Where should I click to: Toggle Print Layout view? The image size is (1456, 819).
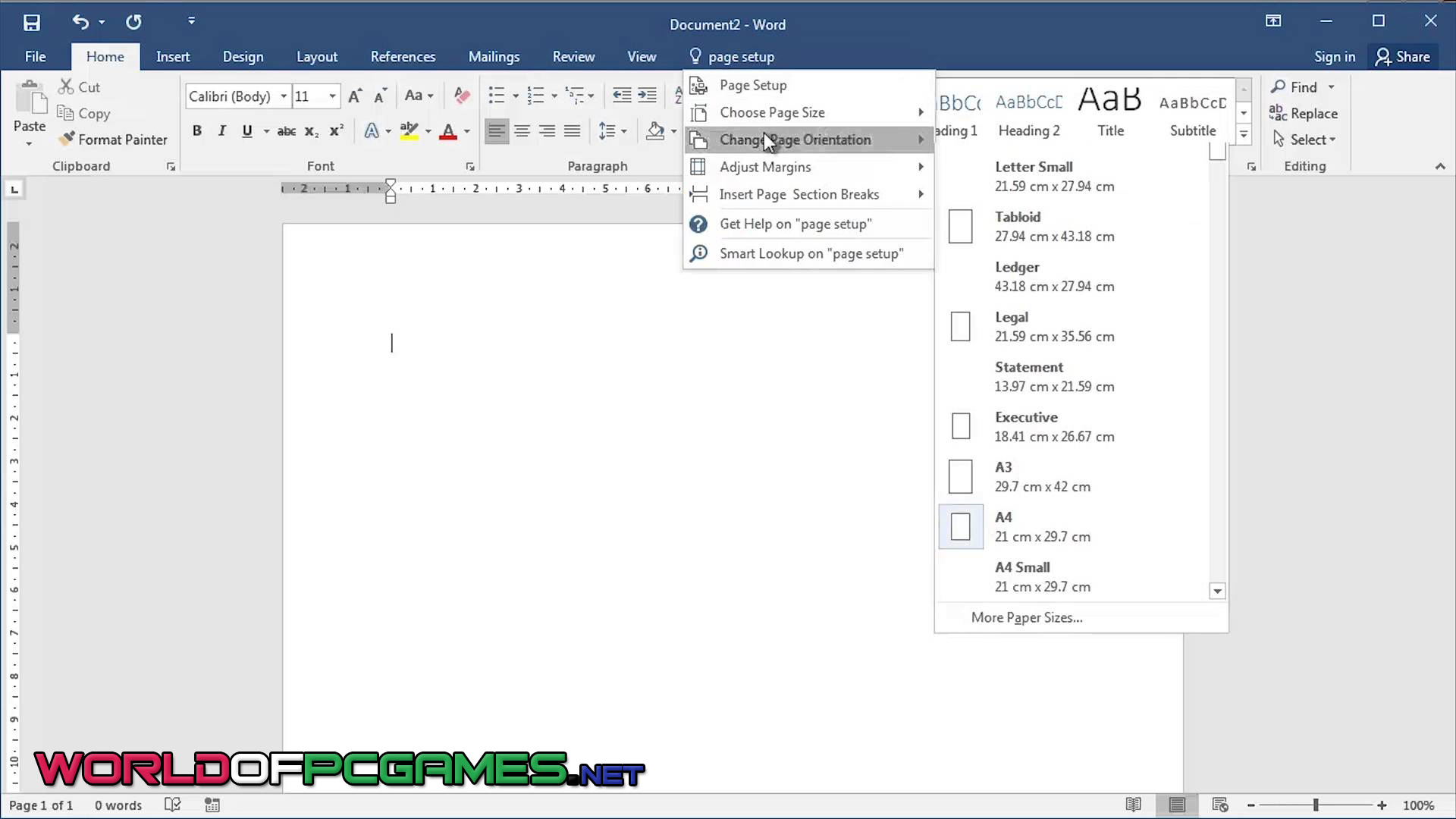[x=1177, y=805]
